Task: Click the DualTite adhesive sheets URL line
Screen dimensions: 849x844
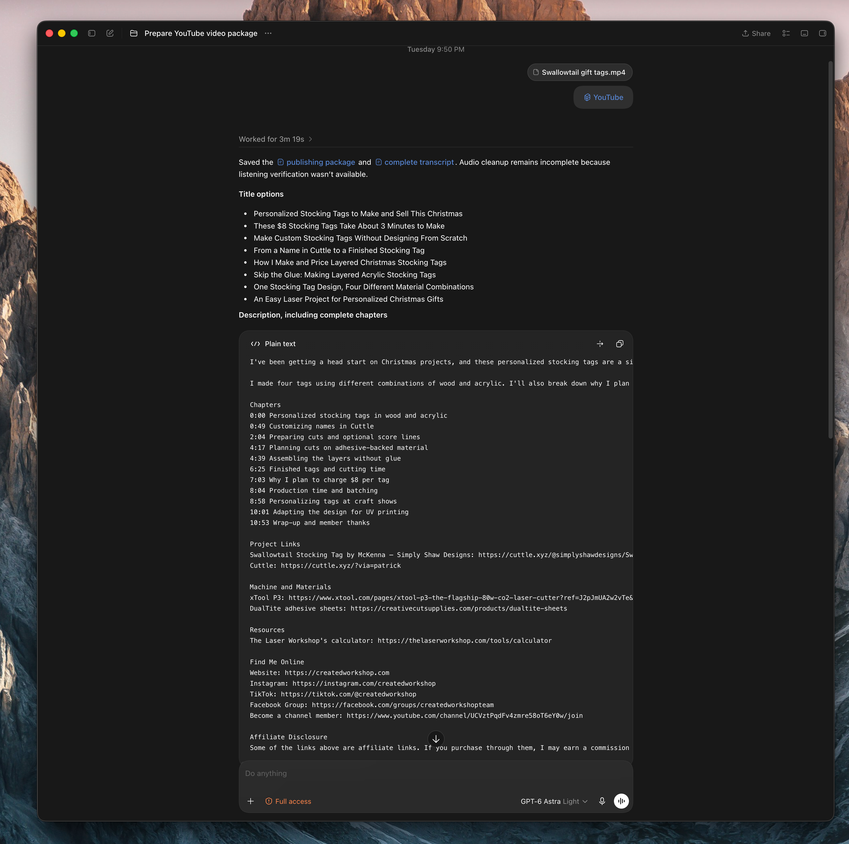Action: tap(408, 609)
